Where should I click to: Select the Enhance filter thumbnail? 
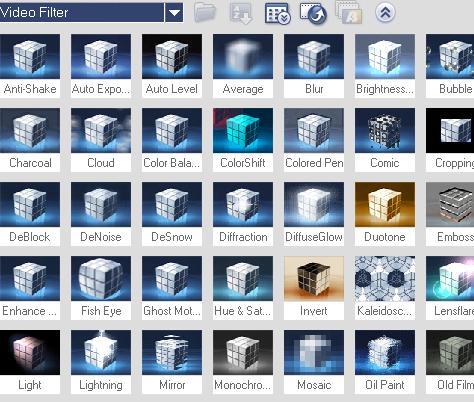coord(30,278)
